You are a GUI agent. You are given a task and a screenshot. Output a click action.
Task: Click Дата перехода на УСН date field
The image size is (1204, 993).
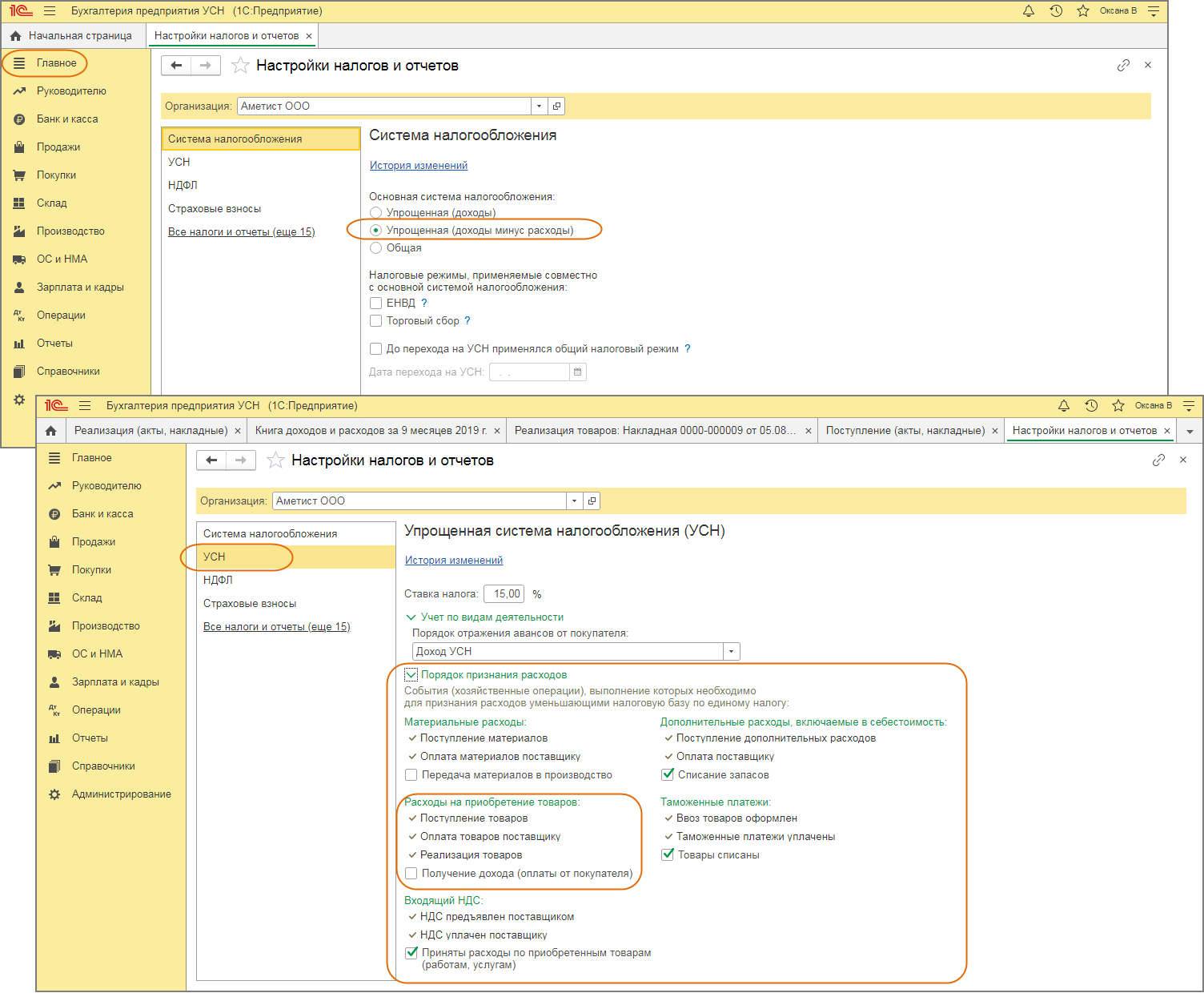tap(530, 372)
